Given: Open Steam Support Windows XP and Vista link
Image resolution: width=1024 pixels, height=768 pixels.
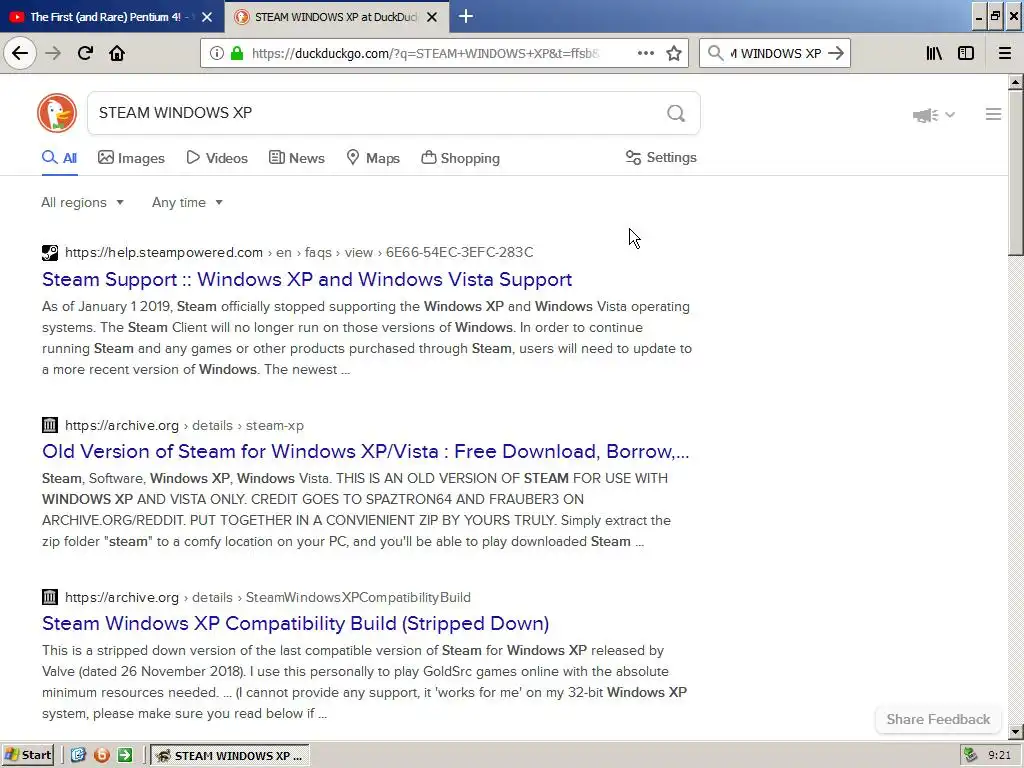Looking at the screenshot, I should click(307, 280).
